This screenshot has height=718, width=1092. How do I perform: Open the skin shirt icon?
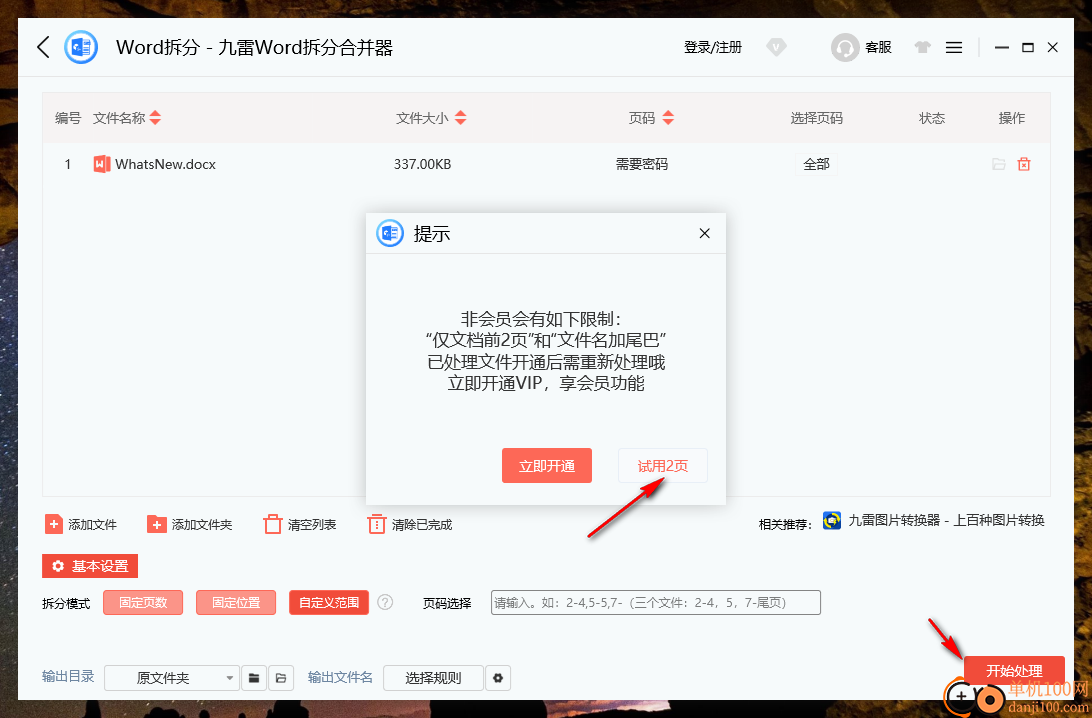[x=922, y=47]
